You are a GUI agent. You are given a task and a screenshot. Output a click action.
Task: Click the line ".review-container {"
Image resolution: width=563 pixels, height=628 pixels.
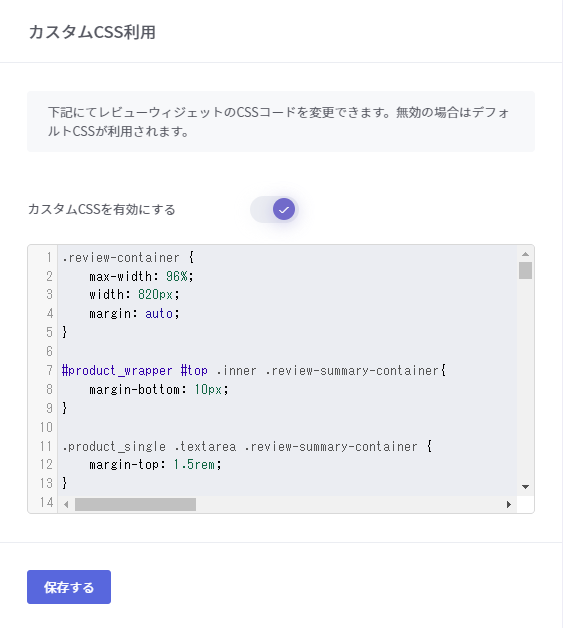(128, 258)
